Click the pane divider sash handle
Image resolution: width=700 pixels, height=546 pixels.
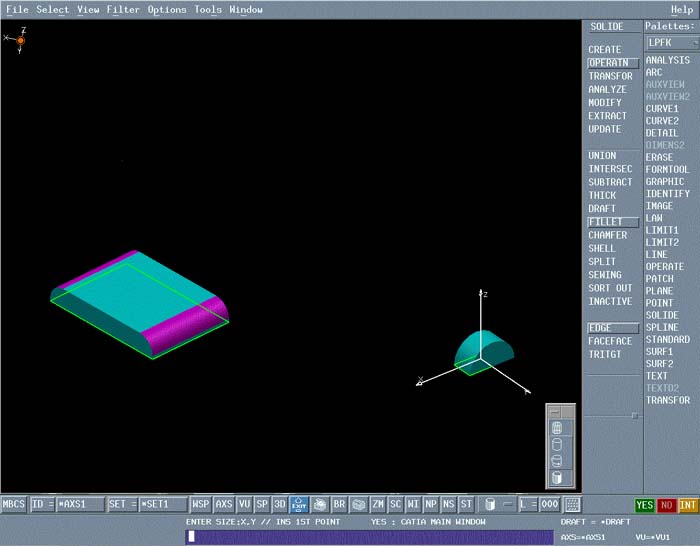(x=633, y=414)
